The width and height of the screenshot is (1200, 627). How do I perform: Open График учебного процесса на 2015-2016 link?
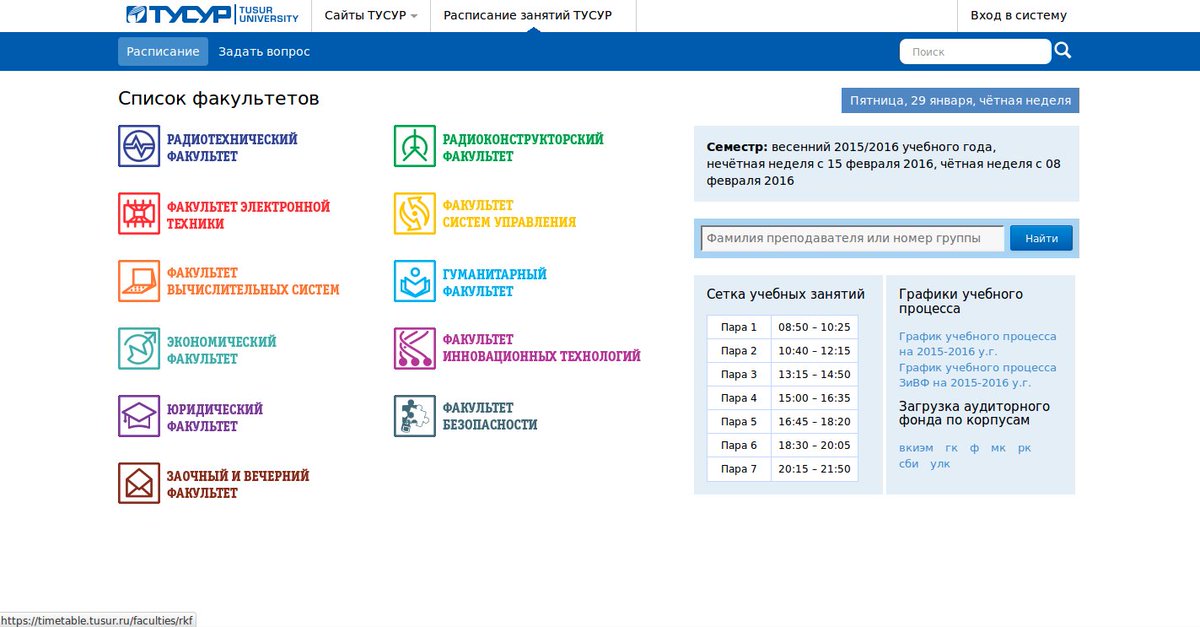977,344
